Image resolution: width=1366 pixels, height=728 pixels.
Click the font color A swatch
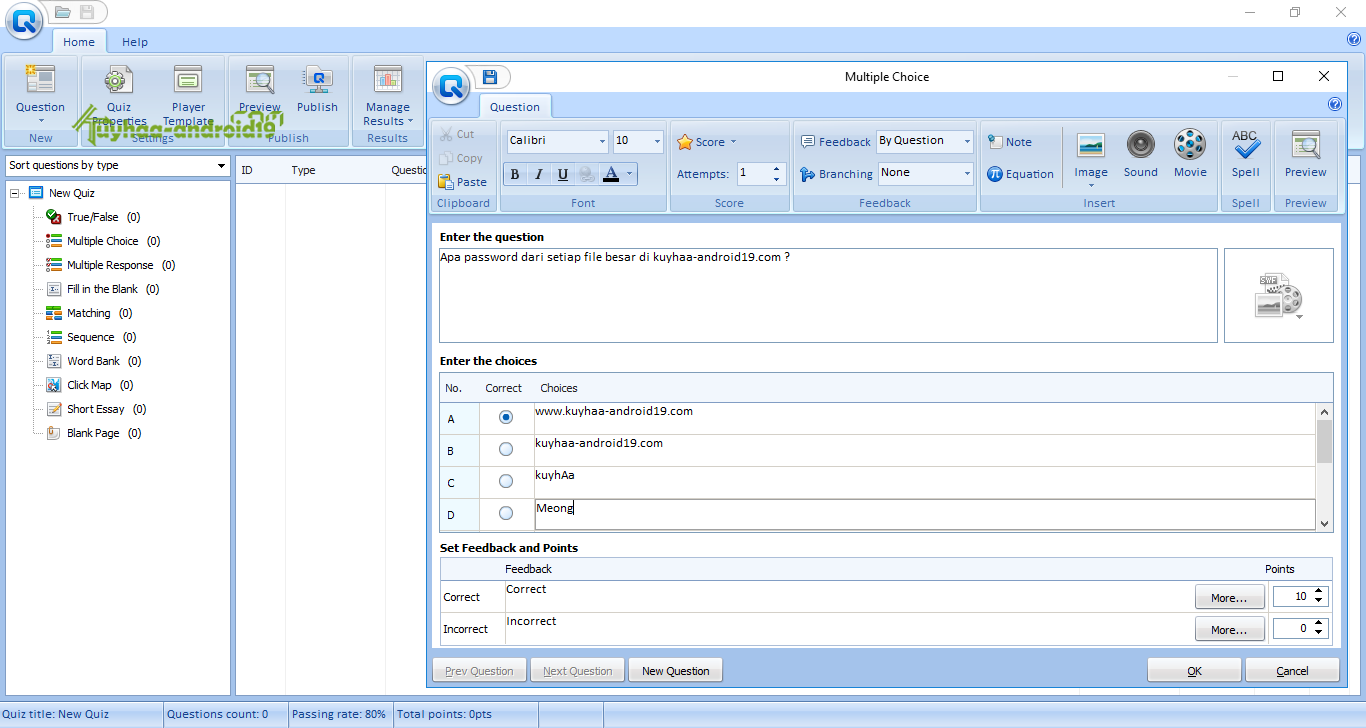(x=611, y=174)
